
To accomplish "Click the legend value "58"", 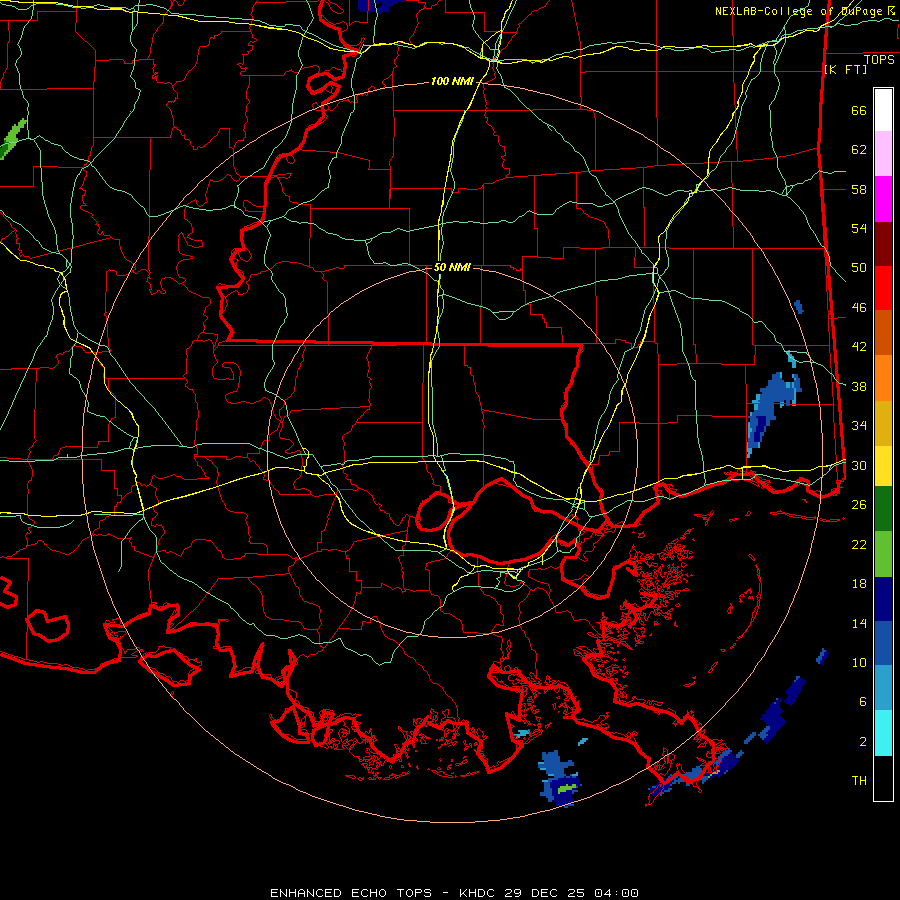I will [859, 189].
